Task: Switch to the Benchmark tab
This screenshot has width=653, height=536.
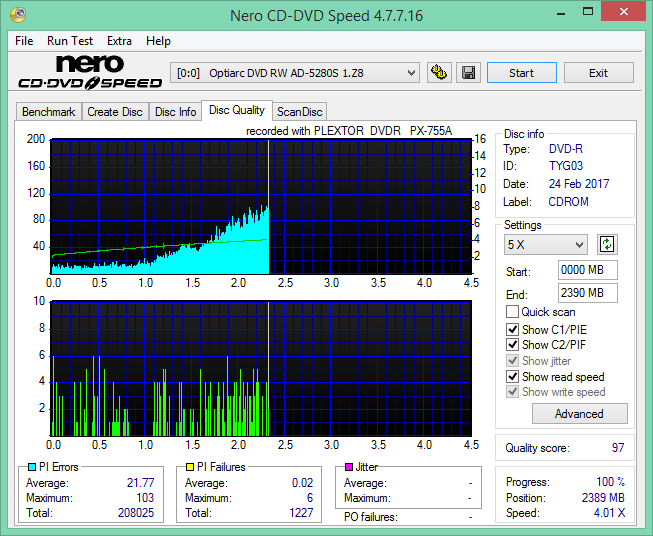Action: 49,112
